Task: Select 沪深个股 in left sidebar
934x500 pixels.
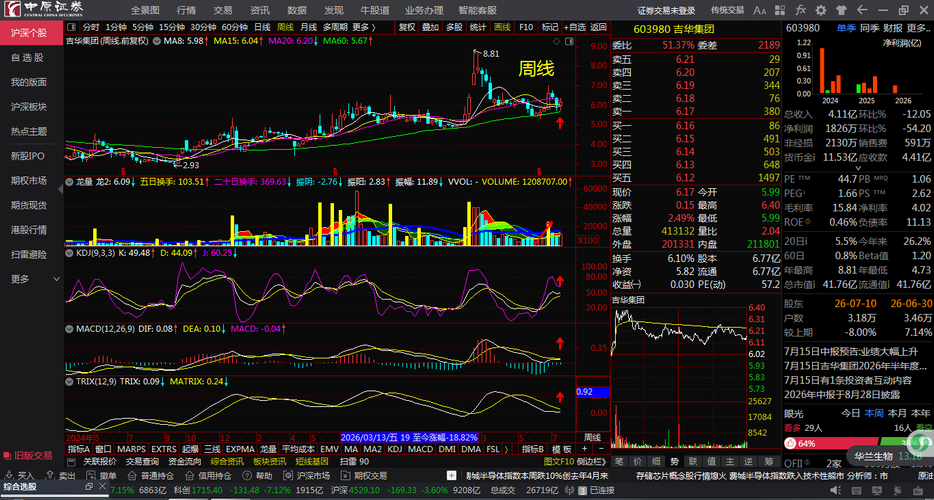Action: click(x=32, y=33)
